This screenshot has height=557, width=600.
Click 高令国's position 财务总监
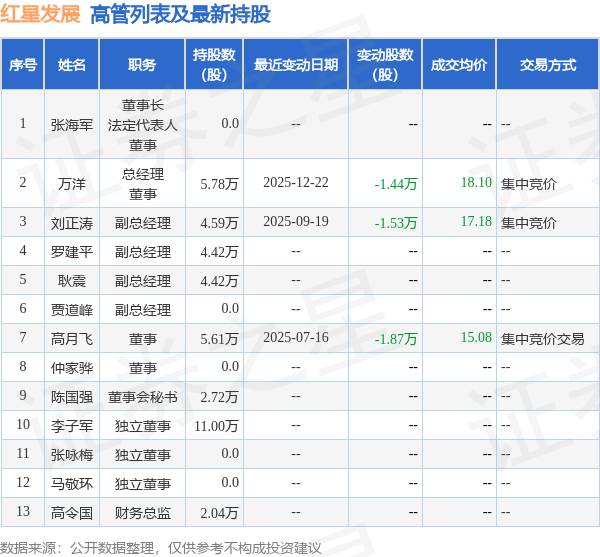click(x=142, y=513)
